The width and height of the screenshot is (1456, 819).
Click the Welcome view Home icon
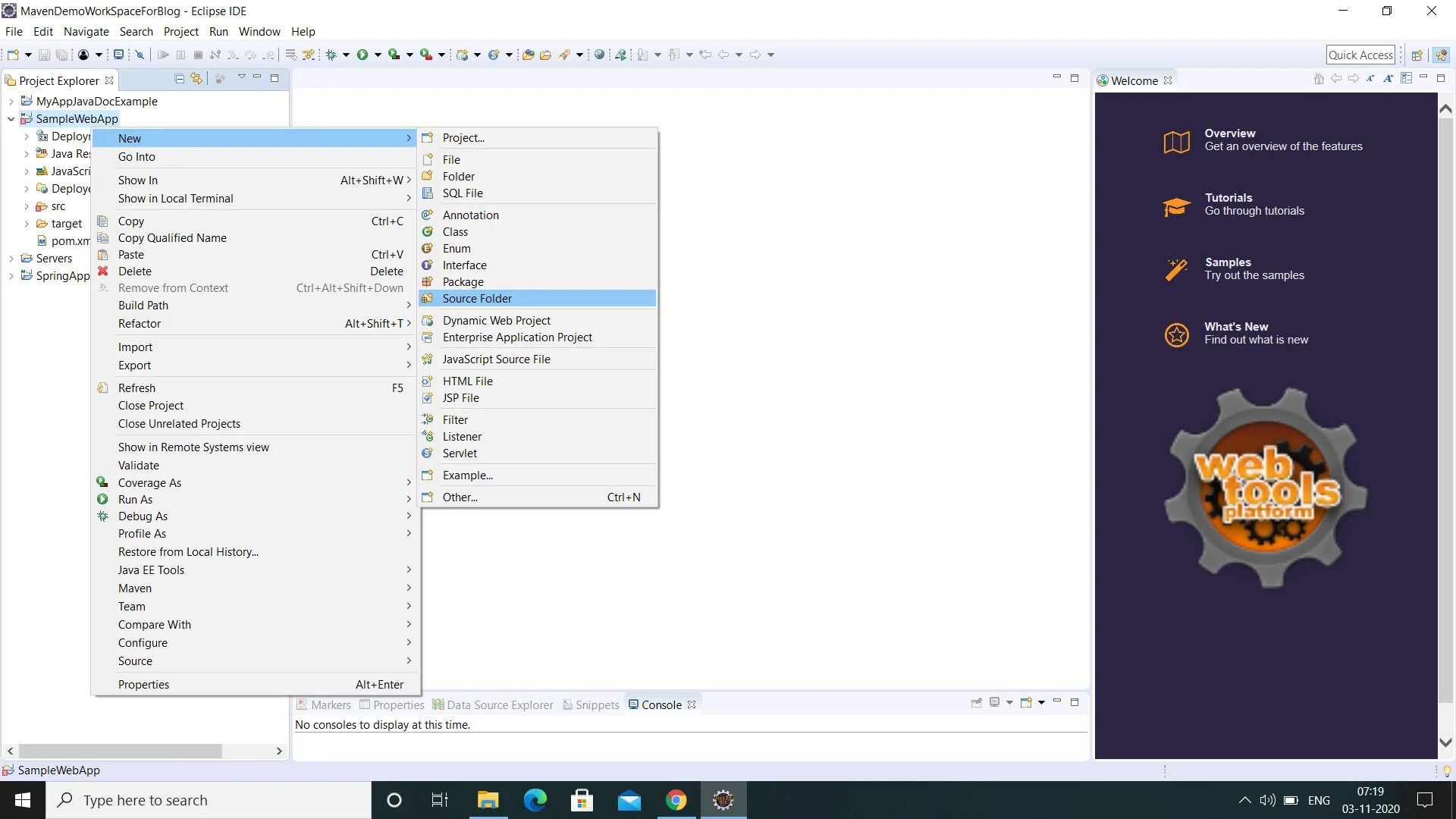coord(1319,79)
